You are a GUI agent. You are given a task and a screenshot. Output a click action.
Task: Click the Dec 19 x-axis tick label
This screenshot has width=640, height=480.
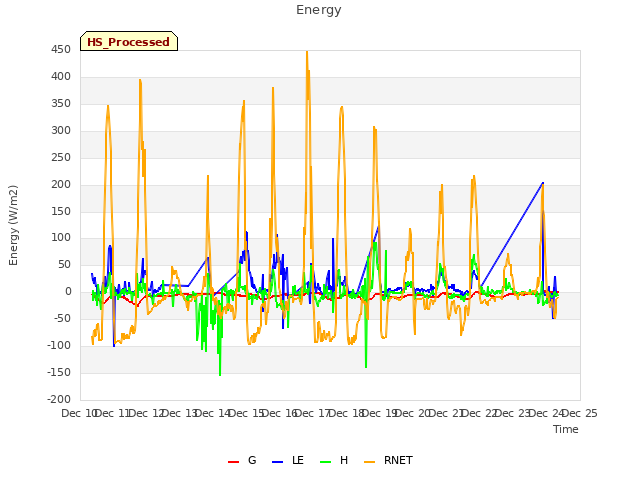click(380, 413)
